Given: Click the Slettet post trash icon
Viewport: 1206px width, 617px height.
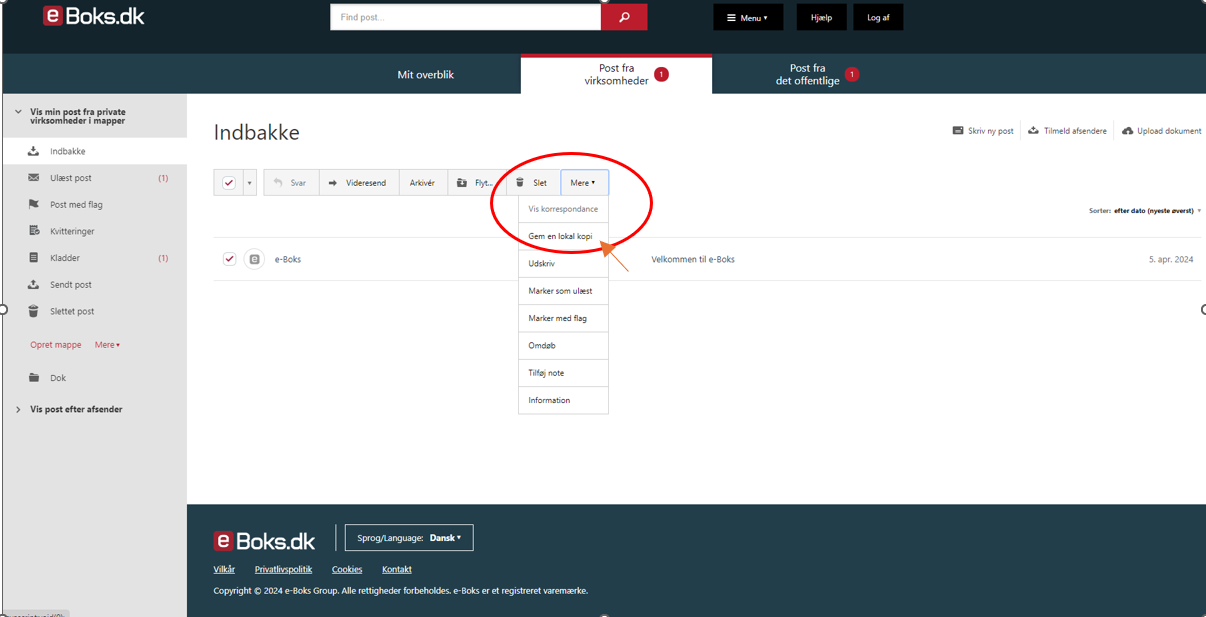Looking at the screenshot, I should tap(33, 311).
